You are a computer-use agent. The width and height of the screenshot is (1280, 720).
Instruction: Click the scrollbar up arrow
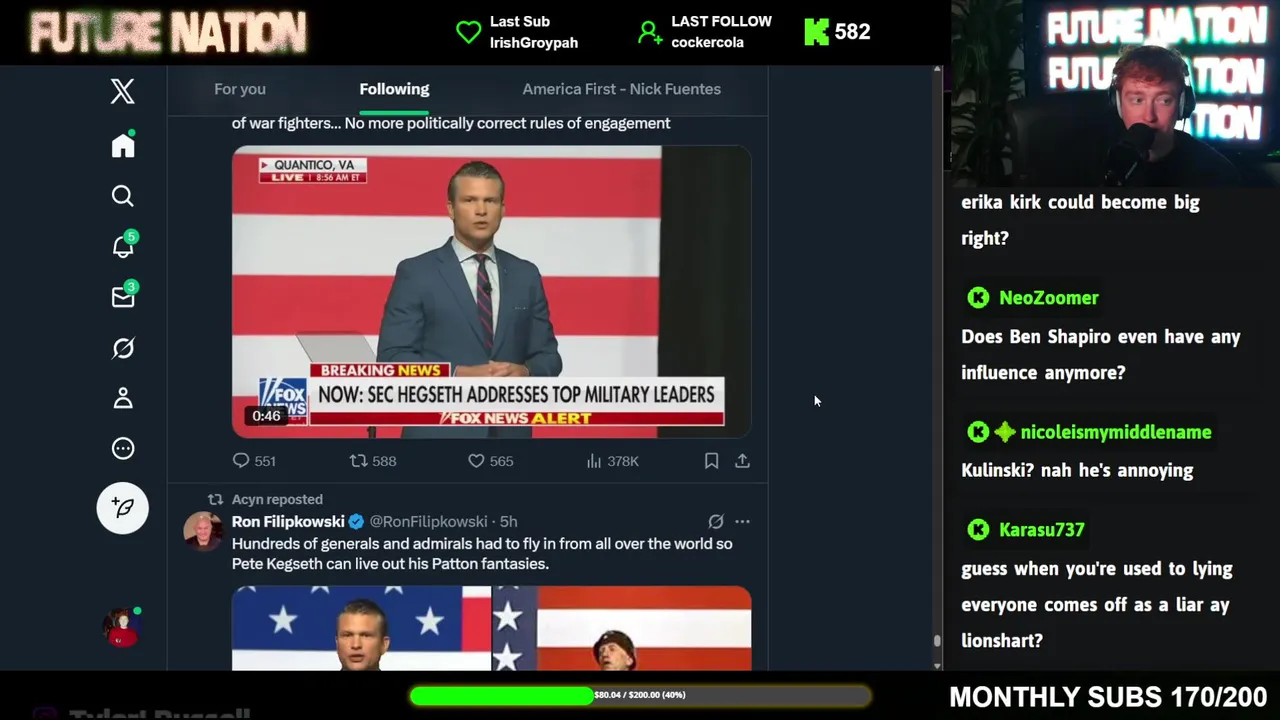(937, 70)
